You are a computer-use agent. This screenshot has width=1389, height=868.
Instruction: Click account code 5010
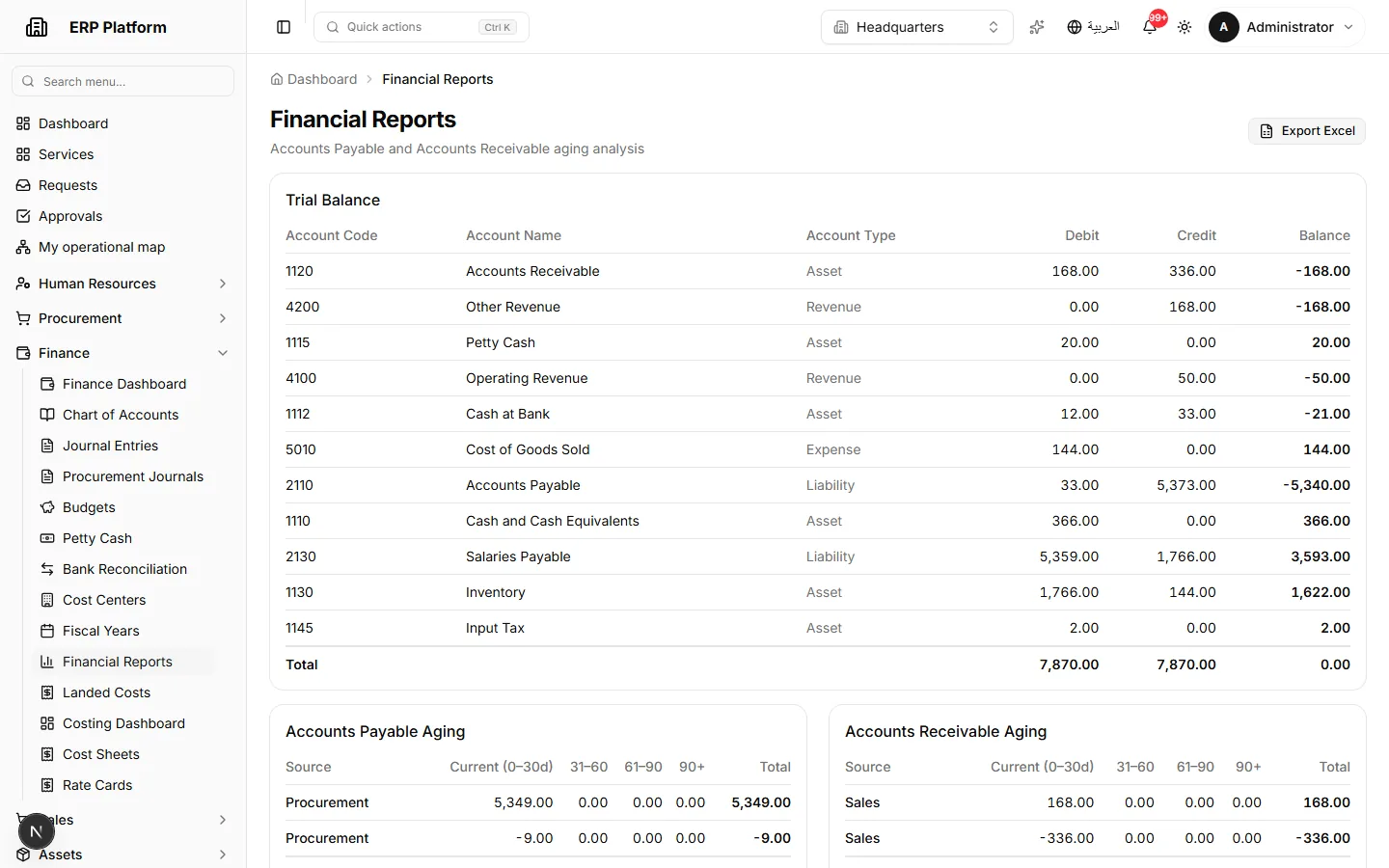[301, 449]
